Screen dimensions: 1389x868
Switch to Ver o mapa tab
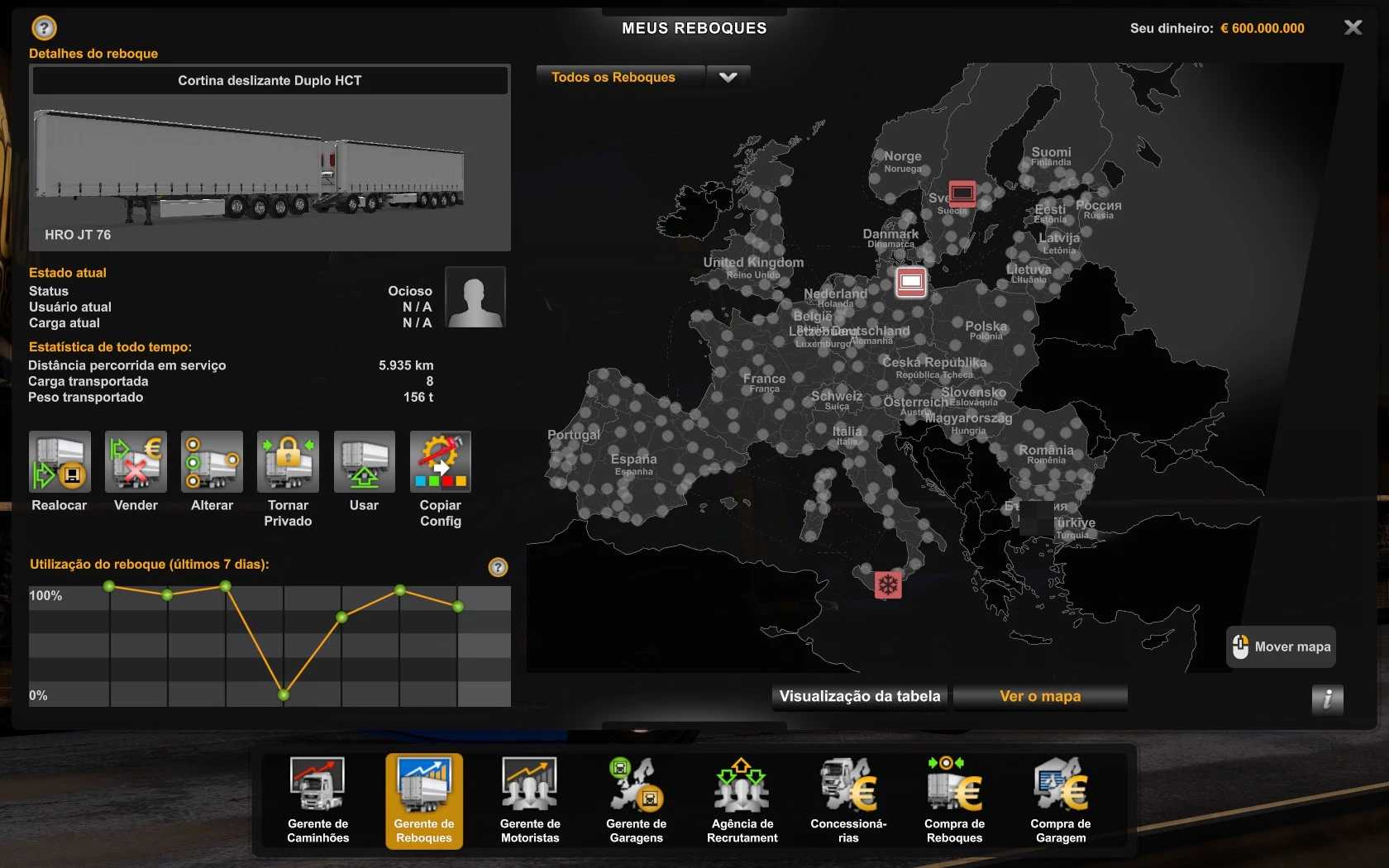[1039, 696]
